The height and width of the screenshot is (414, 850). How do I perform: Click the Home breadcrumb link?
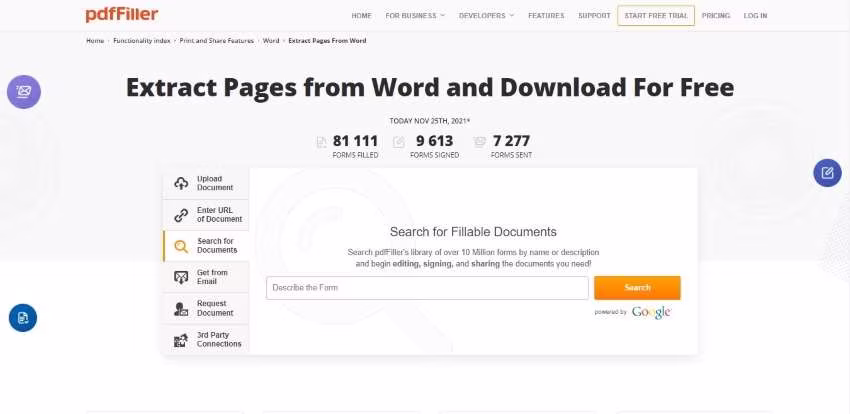[95, 41]
